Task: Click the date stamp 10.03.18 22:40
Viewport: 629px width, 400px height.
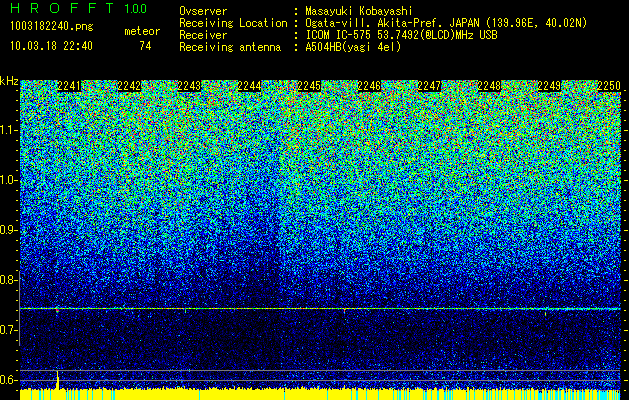Action: tap(51, 46)
